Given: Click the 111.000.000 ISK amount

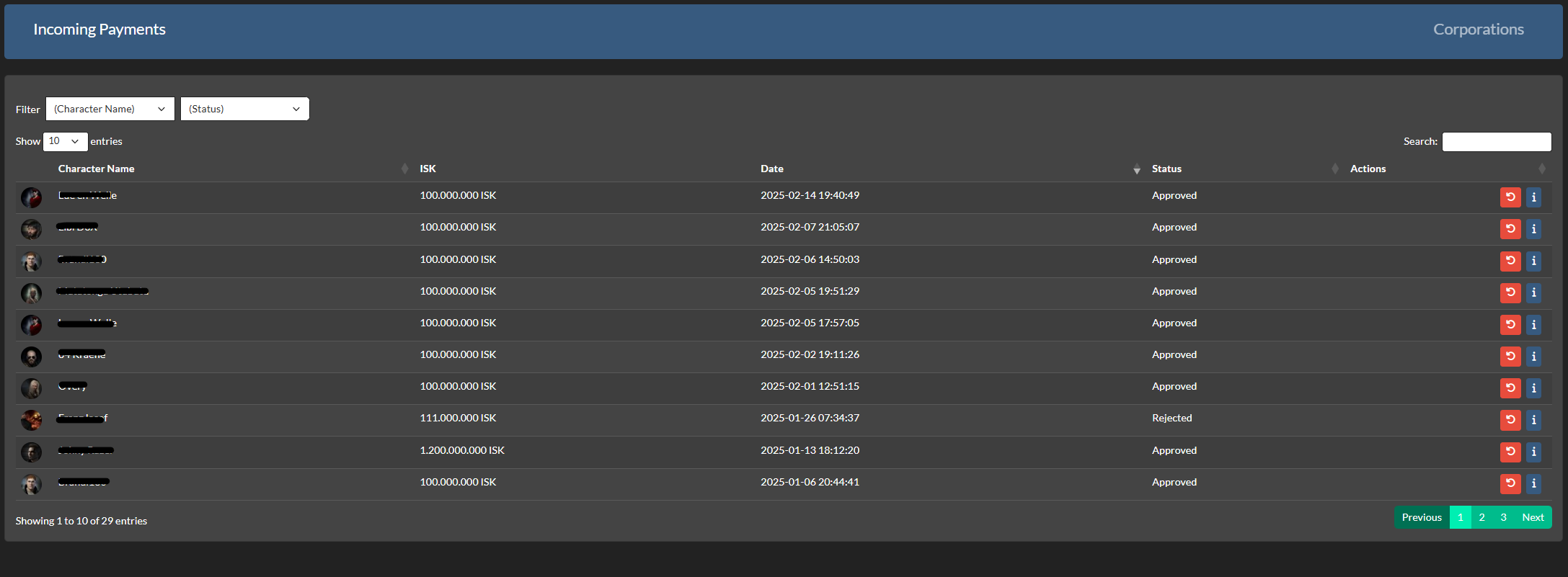Looking at the screenshot, I should tap(458, 418).
